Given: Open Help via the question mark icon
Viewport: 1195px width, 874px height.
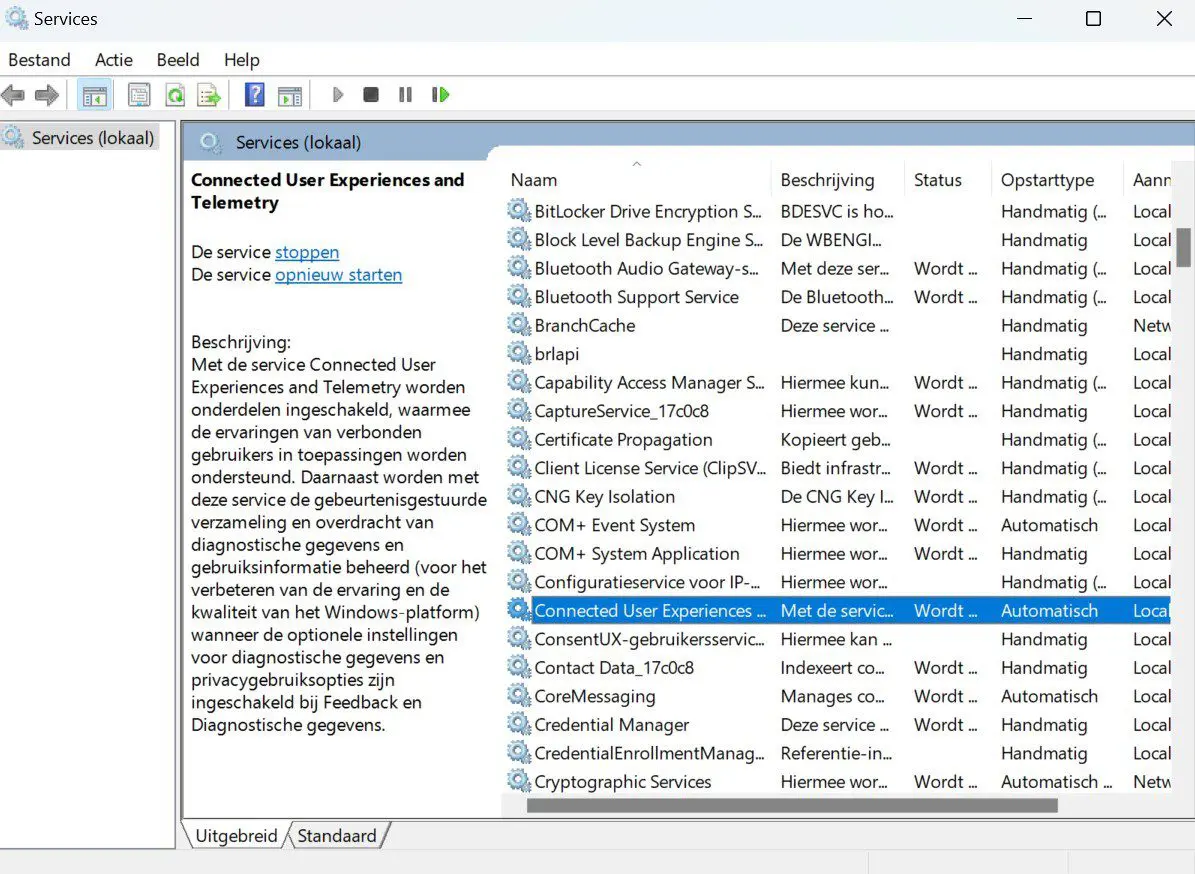Looking at the screenshot, I should pos(255,94).
